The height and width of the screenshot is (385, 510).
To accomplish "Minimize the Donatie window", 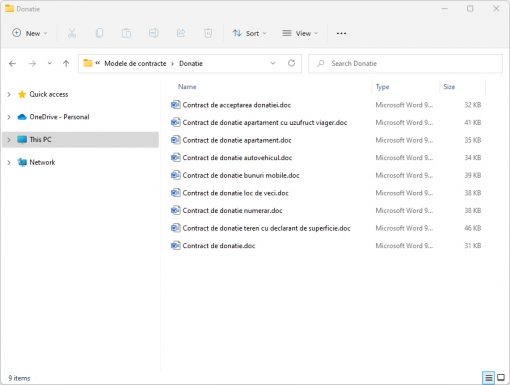I will (444, 8).
